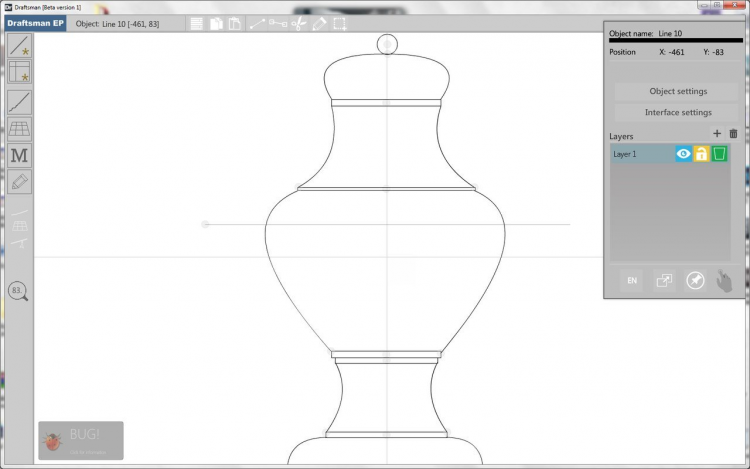Click the X: -461 position value
The width and height of the screenshot is (750, 469).
(672, 52)
